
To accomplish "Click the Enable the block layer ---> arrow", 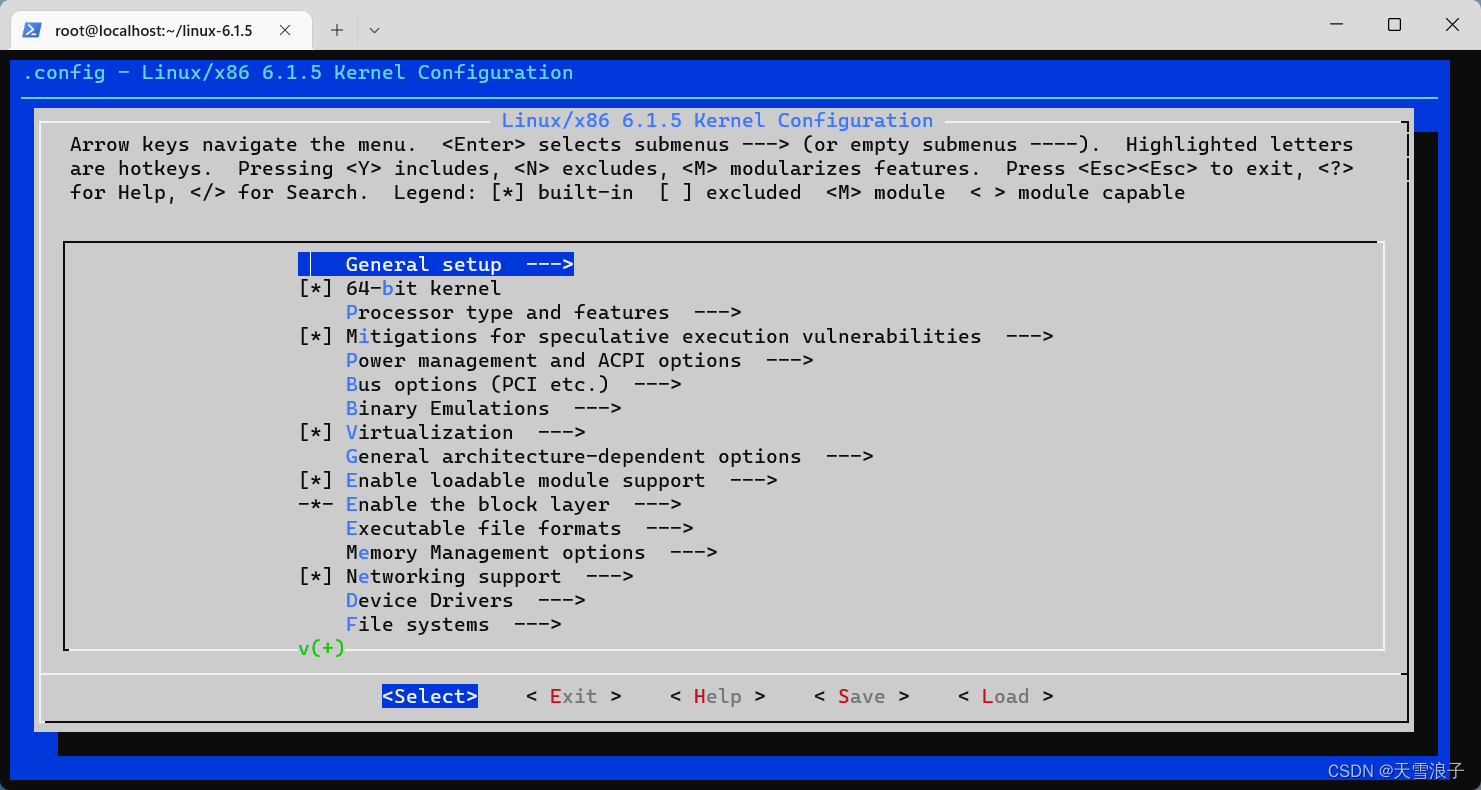I will coord(657,504).
